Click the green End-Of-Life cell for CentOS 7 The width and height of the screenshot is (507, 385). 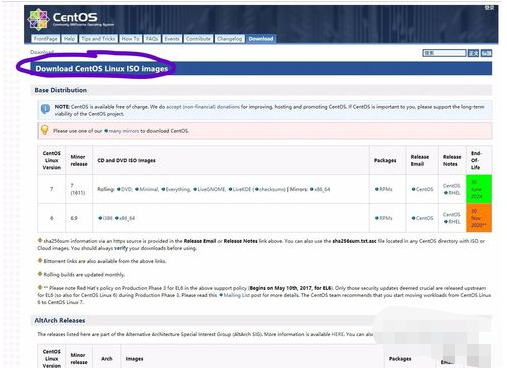click(479, 189)
